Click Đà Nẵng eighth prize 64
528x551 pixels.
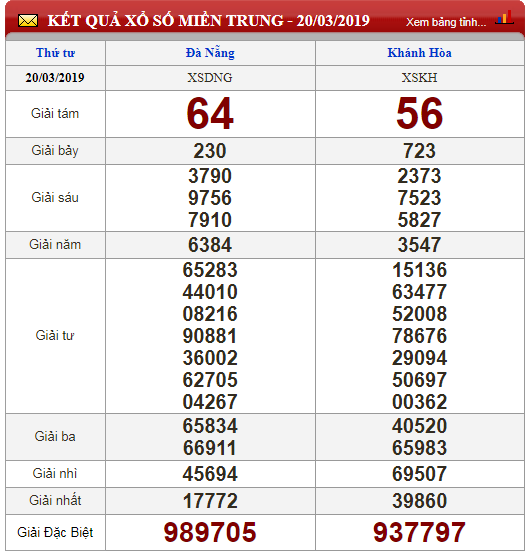pos(210,114)
